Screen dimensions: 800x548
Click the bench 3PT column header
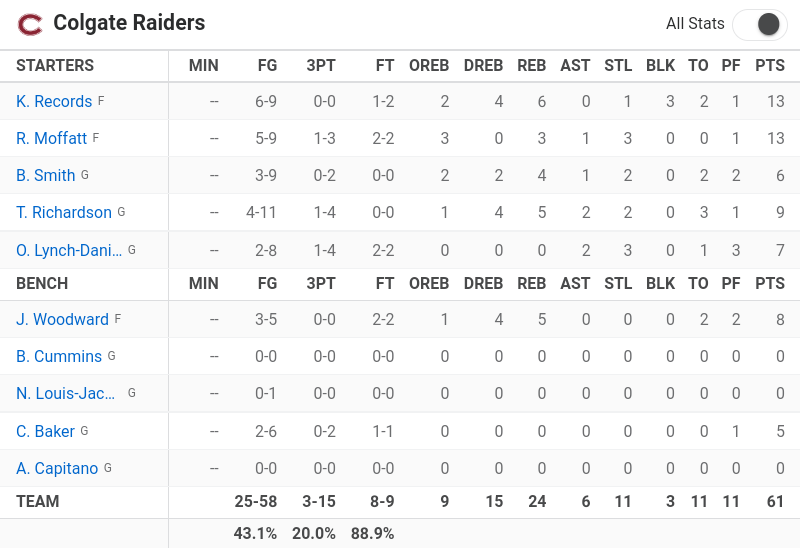(321, 283)
